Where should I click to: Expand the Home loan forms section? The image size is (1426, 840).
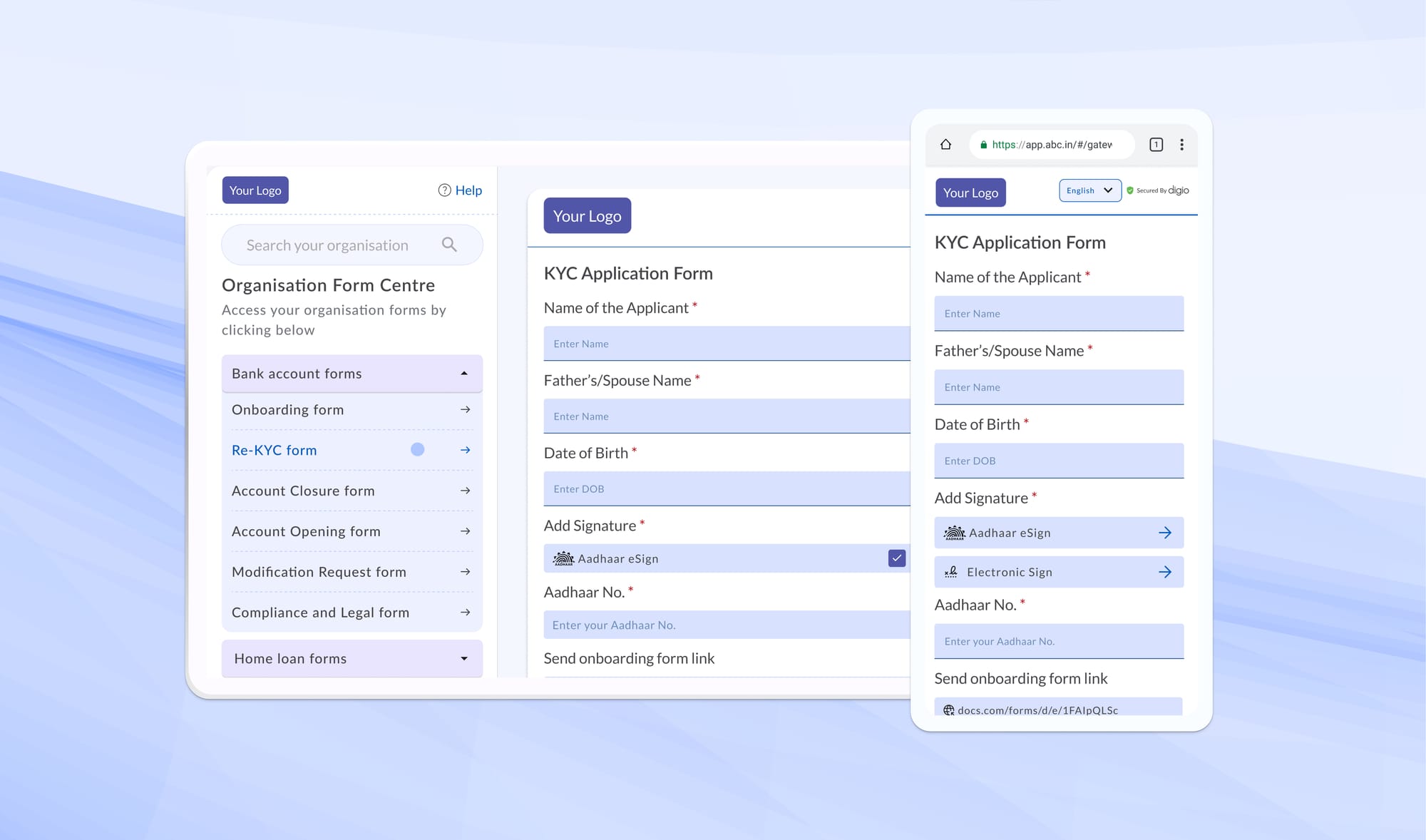464,659
